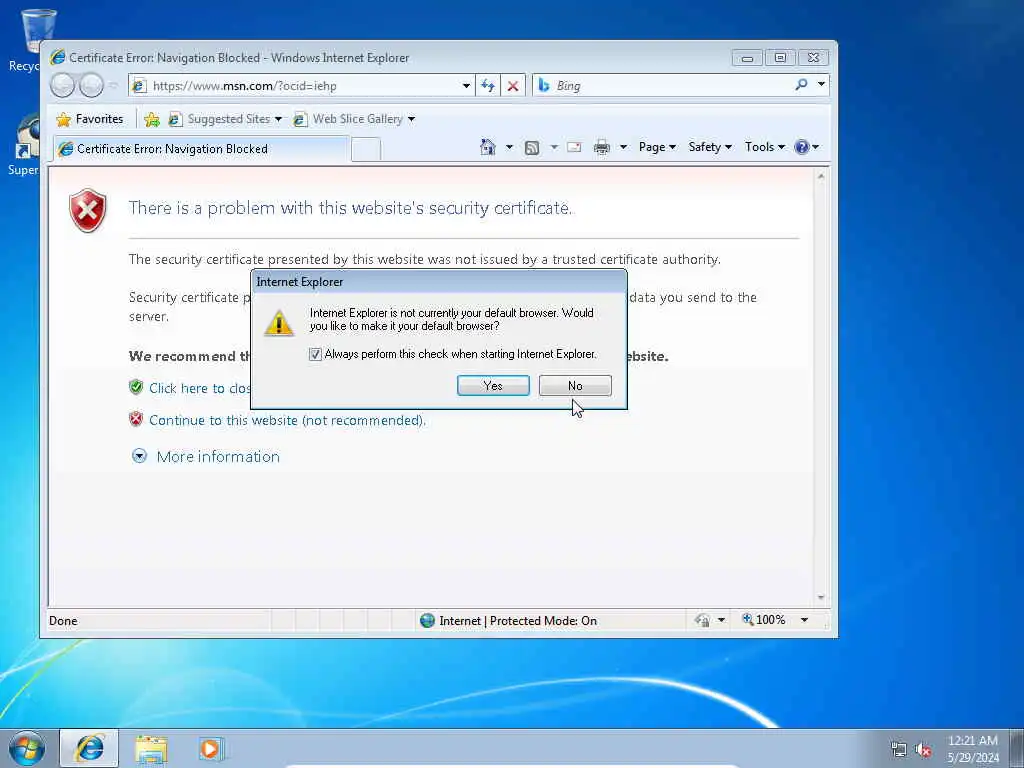Click the blank New Tab button
This screenshot has height=768, width=1024.
(366, 150)
